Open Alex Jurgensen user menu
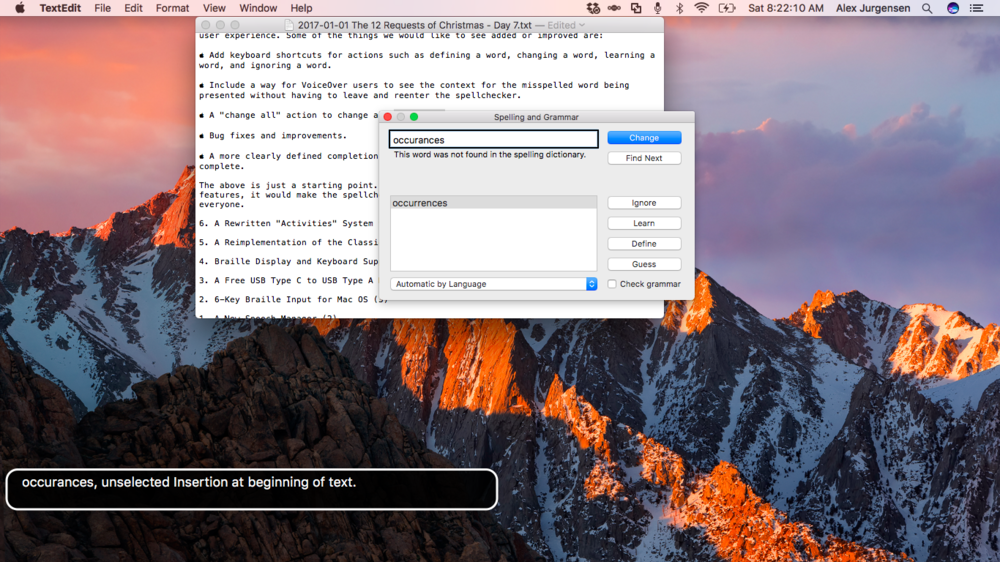 coord(873,8)
